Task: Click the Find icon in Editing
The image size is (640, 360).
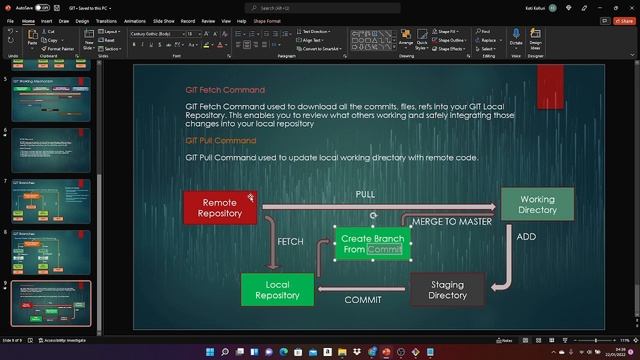Action: pos(478,31)
